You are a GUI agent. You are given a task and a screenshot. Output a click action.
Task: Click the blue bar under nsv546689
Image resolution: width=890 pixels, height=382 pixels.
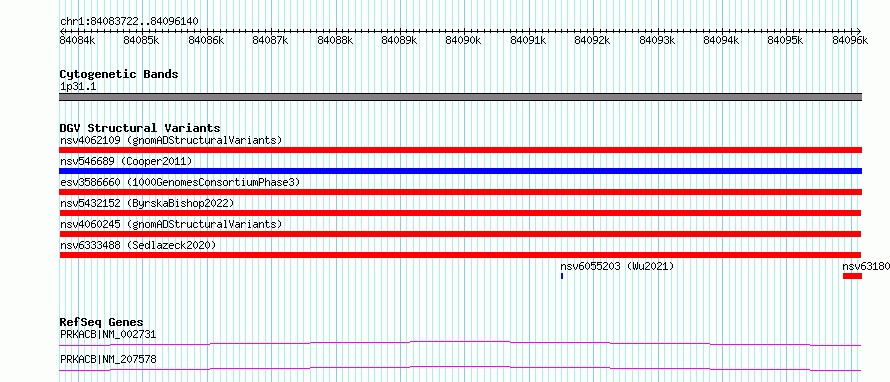[x=461, y=171]
